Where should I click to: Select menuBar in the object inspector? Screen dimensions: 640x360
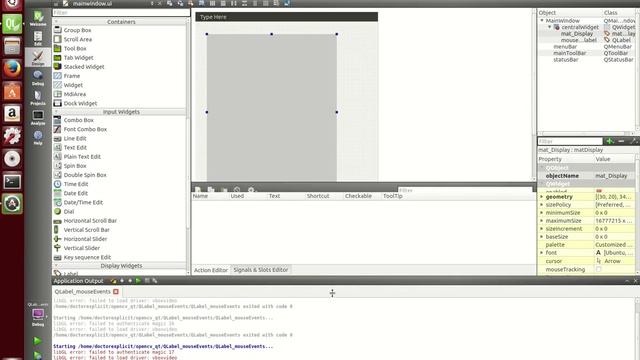click(565, 47)
